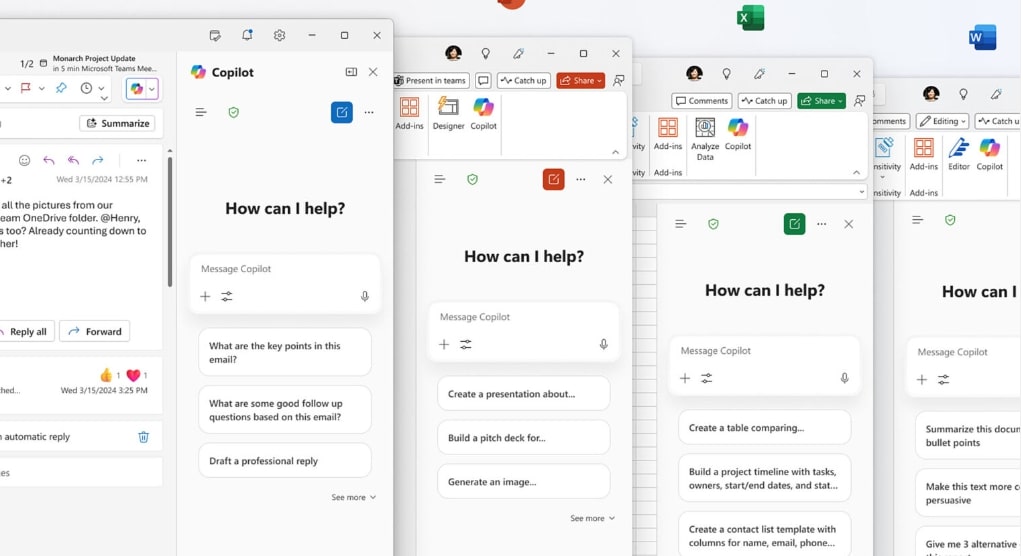Select 'Build a project timeline' suggestion in Excel
The width and height of the screenshot is (1023, 556).
pyautogui.click(x=765, y=478)
